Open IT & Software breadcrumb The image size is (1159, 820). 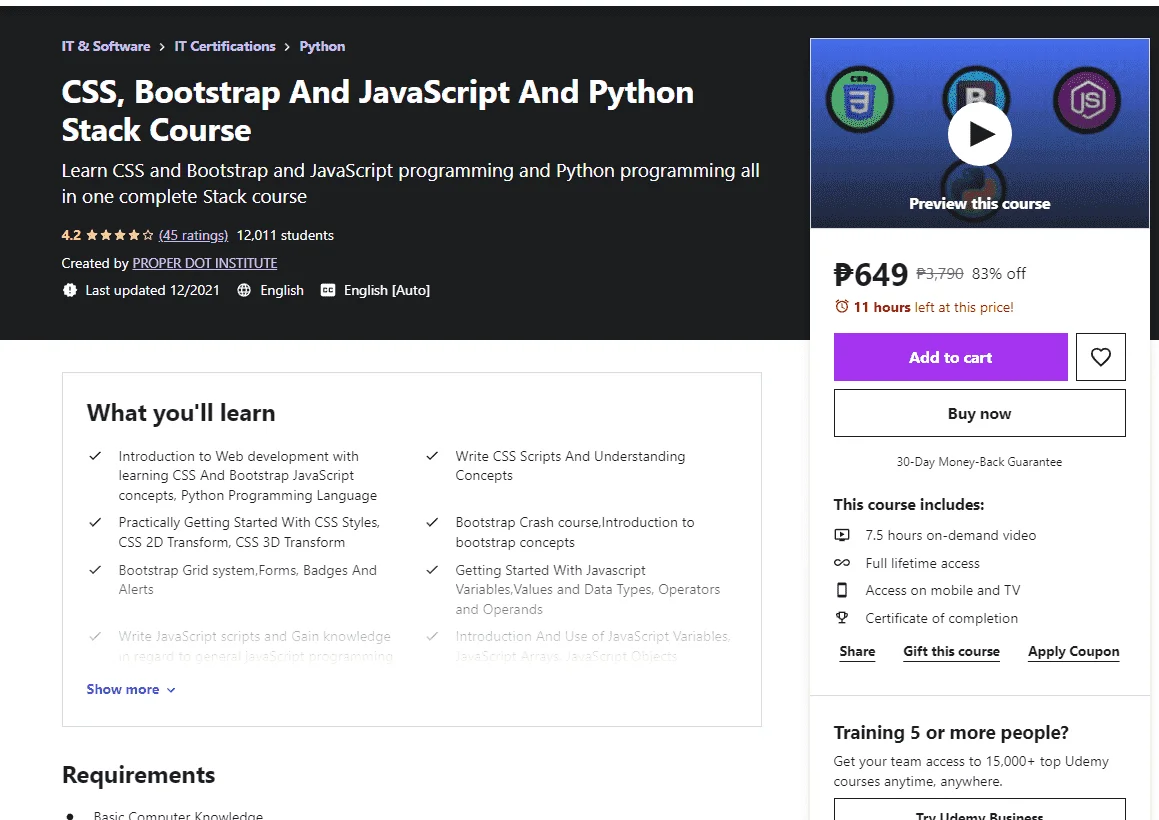tap(106, 46)
